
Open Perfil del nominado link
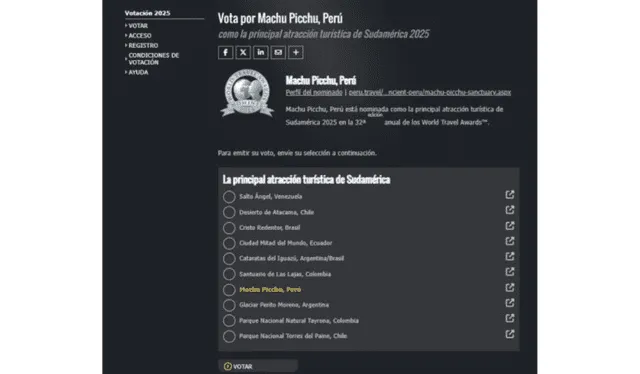click(314, 92)
